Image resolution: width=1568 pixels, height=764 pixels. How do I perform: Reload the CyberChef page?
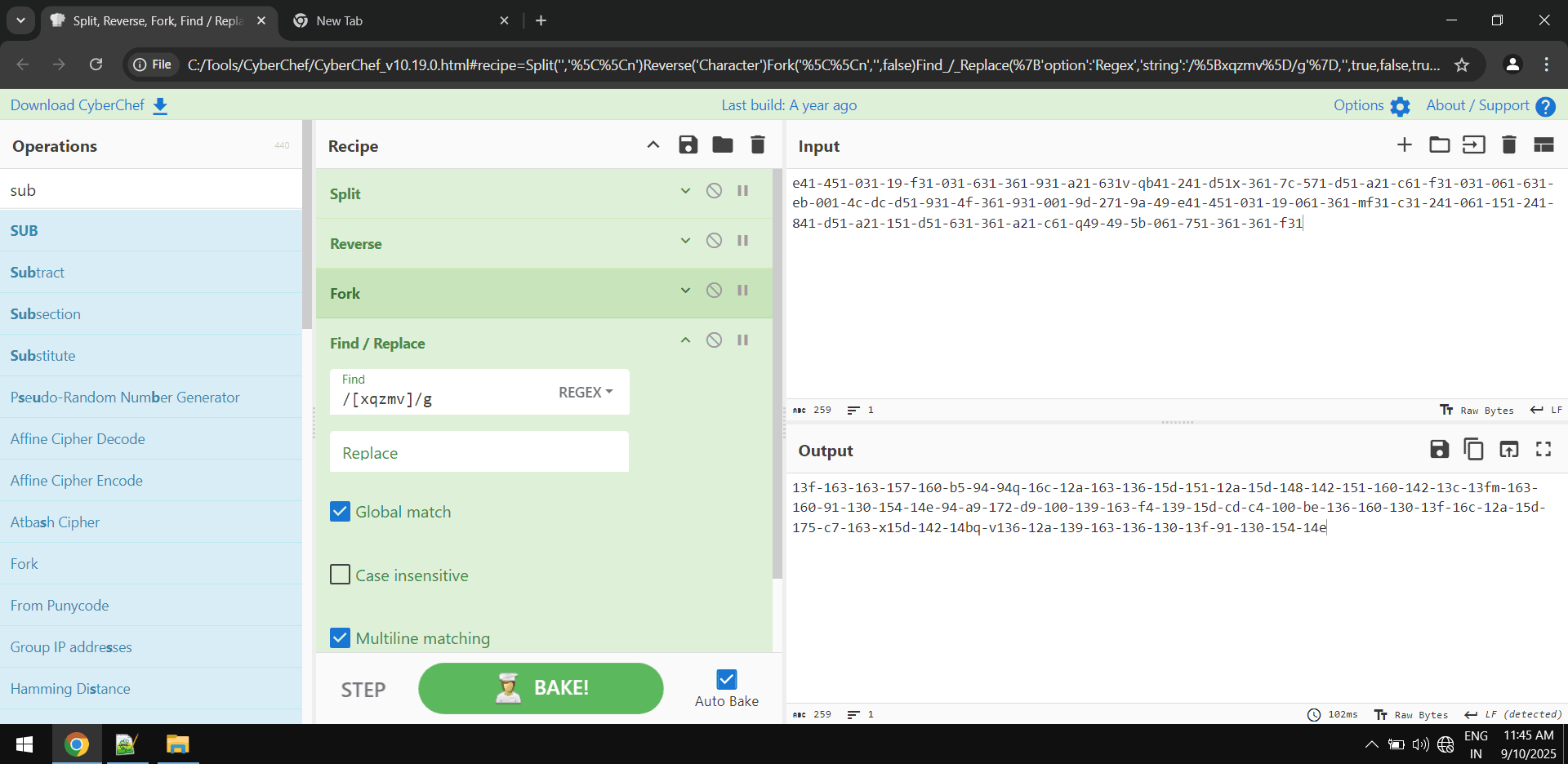(96, 64)
